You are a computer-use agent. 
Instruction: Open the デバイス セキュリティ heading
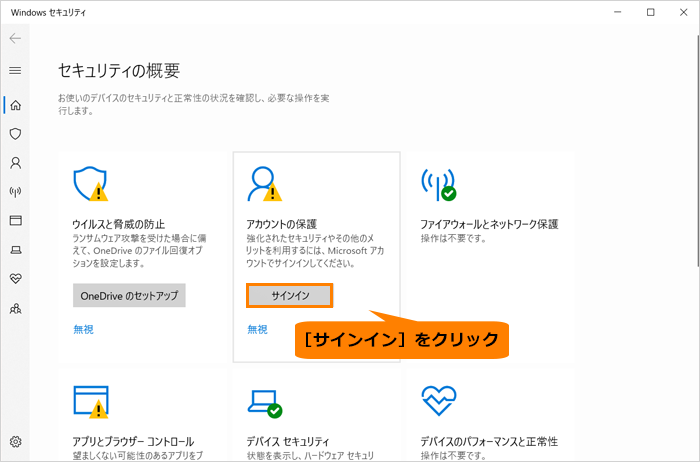pos(288,441)
